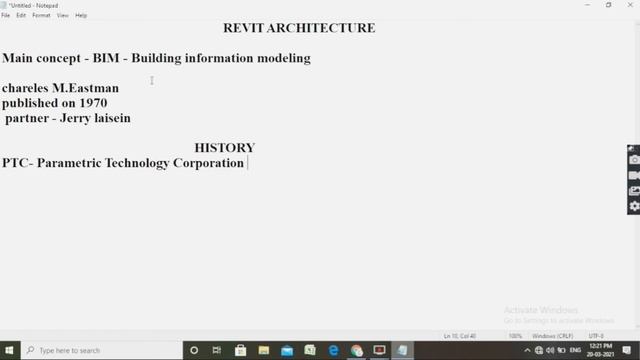This screenshot has width=640, height=360.
Task: Click the 'PTC- Parametric Technology Corporation' line
Action: pyautogui.click(x=123, y=163)
